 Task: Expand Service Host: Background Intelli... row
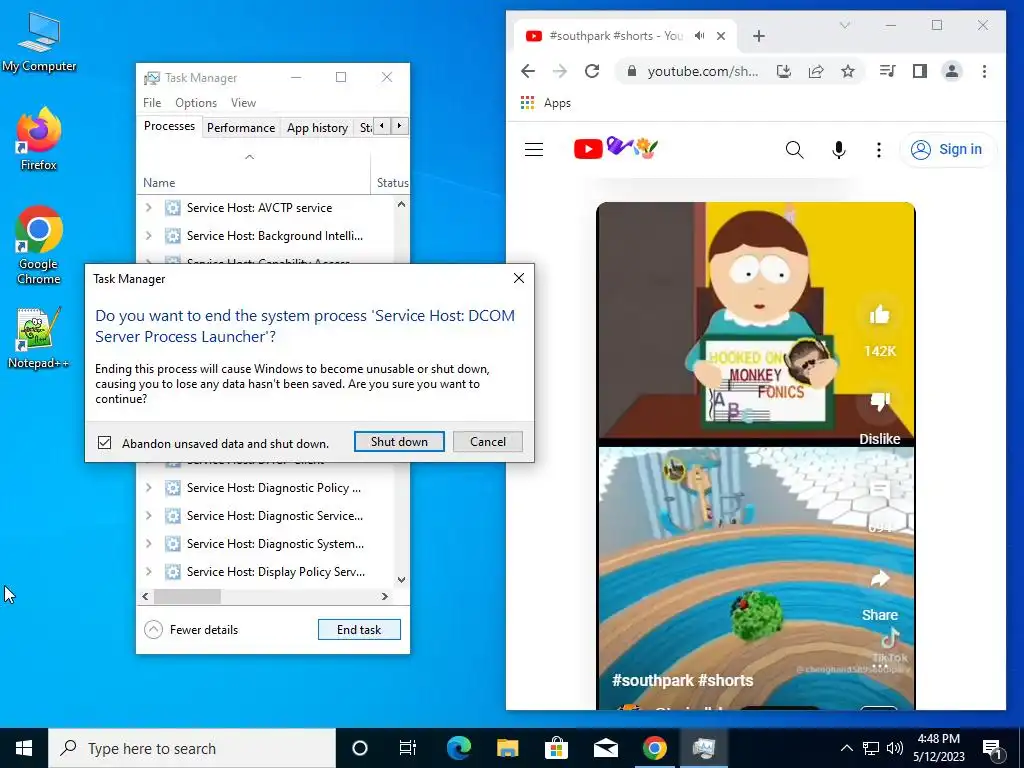click(x=149, y=236)
